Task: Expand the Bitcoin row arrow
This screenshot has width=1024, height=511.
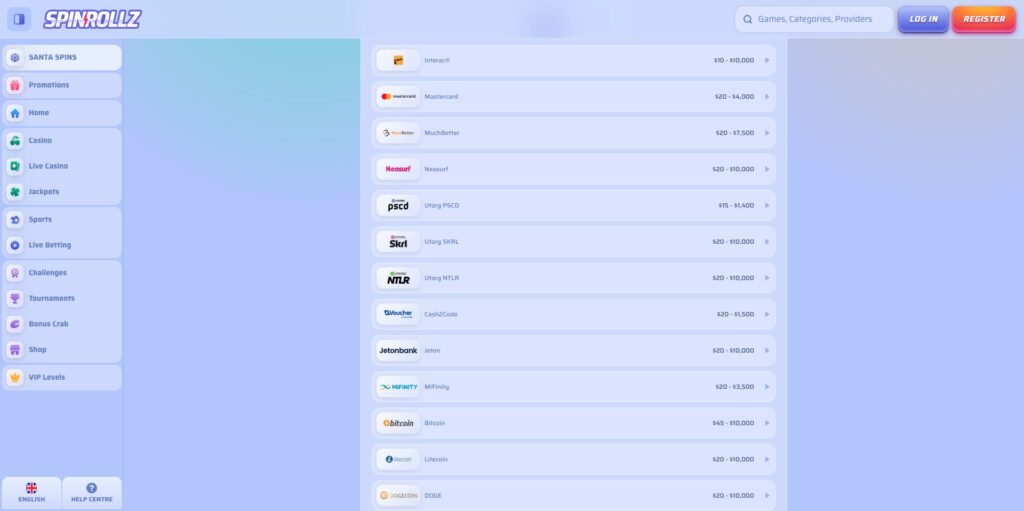Action: (x=767, y=423)
